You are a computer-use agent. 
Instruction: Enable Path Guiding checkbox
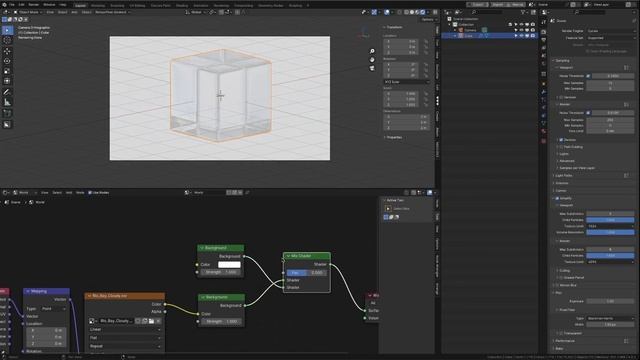pos(561,147)
